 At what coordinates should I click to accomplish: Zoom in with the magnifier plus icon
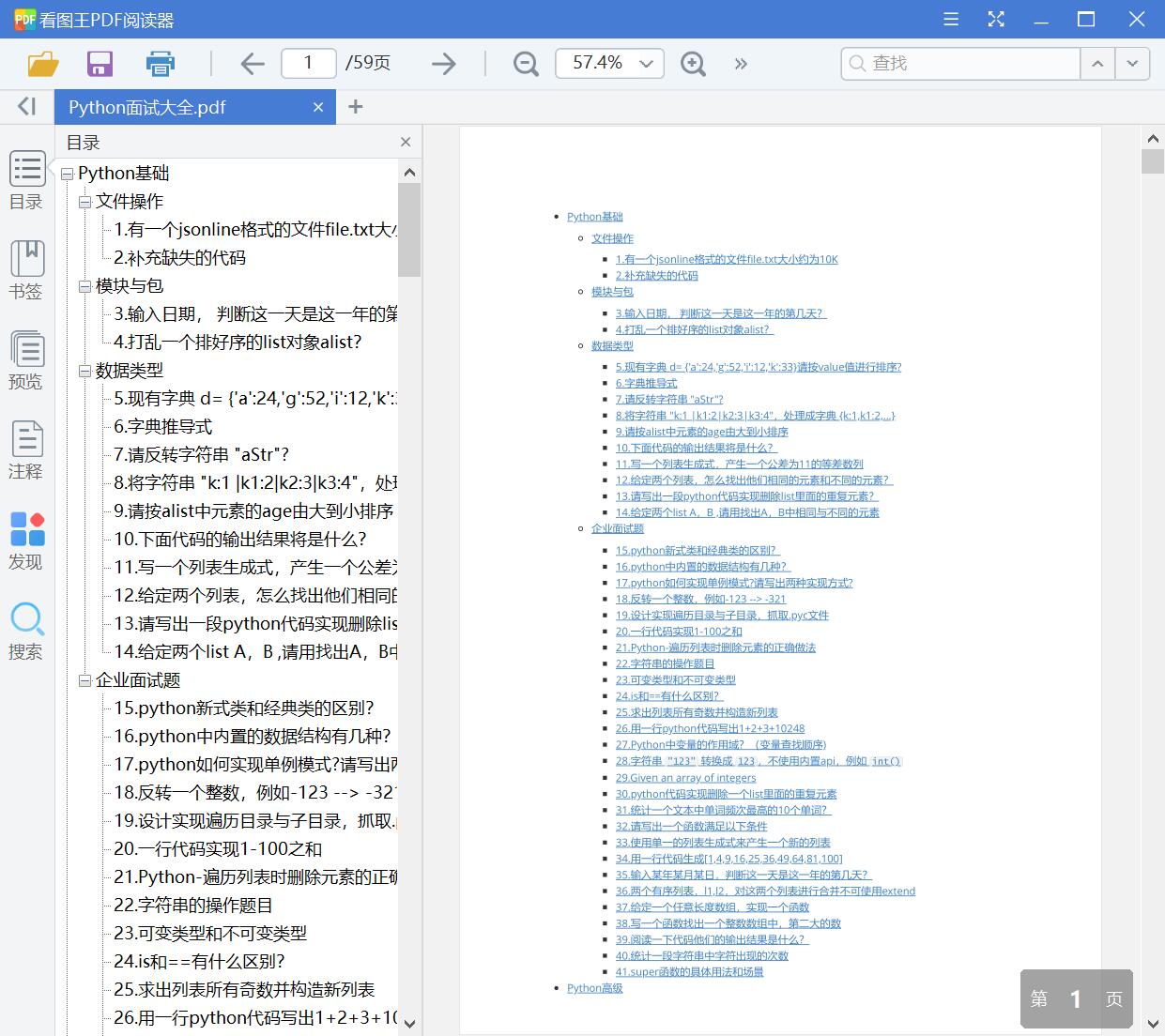[693, 64]
